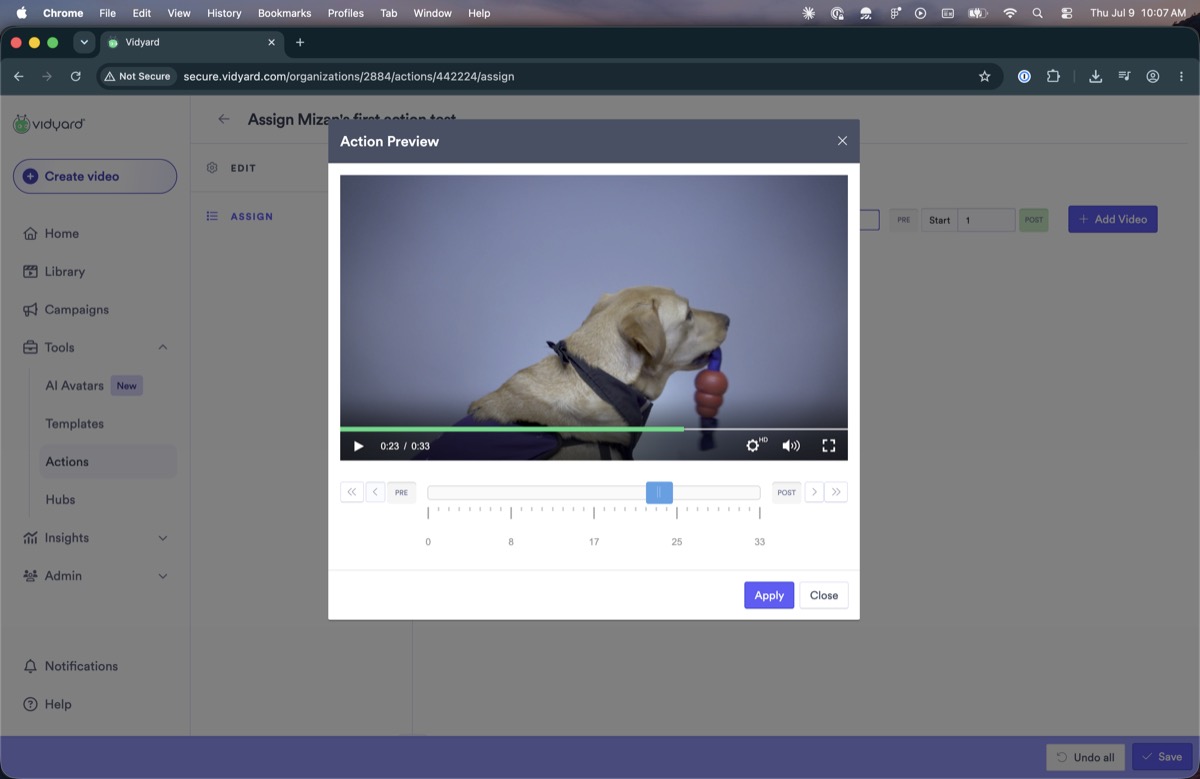Click the Close button in dialog

824,595
